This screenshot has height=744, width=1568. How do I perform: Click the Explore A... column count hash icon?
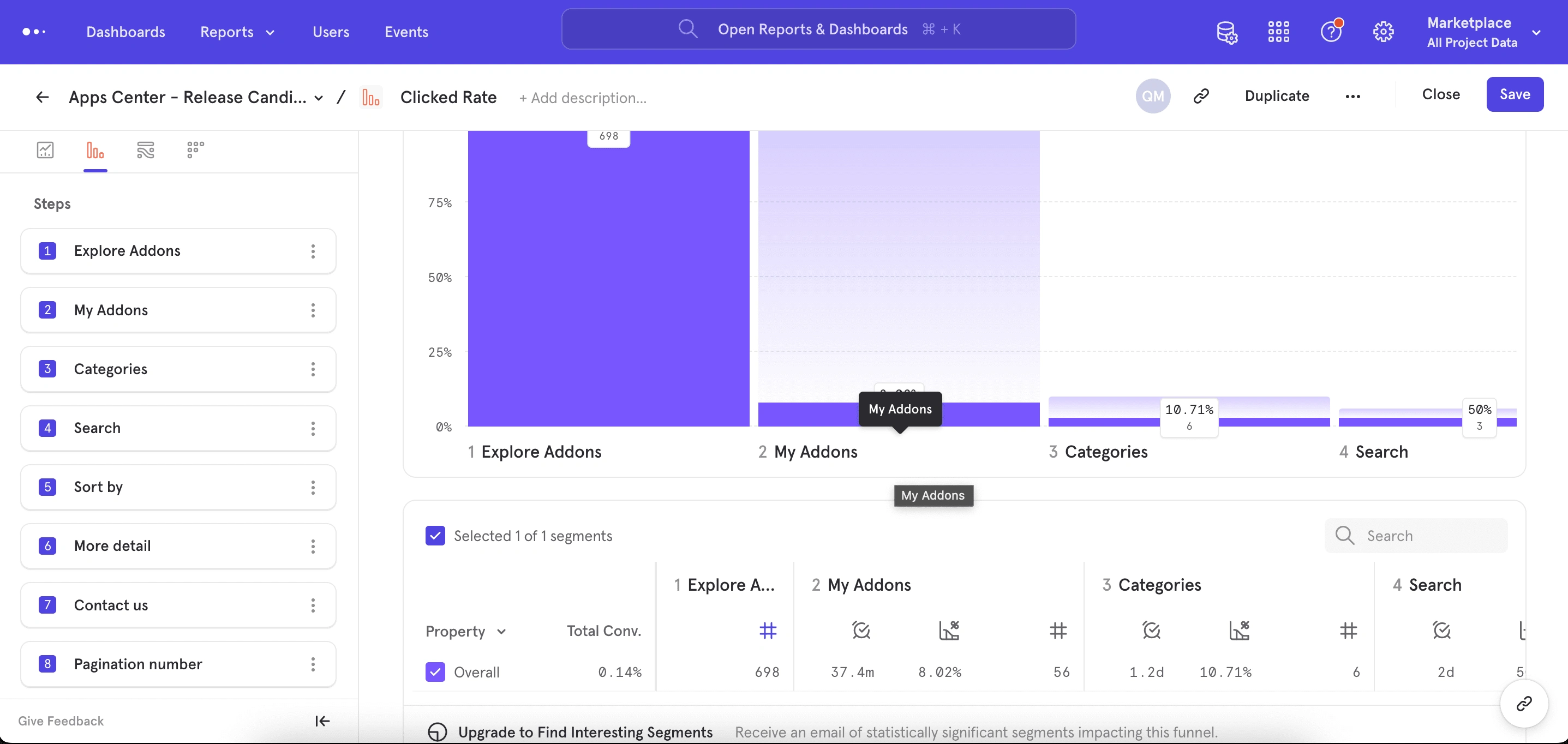tap(768, 630)
